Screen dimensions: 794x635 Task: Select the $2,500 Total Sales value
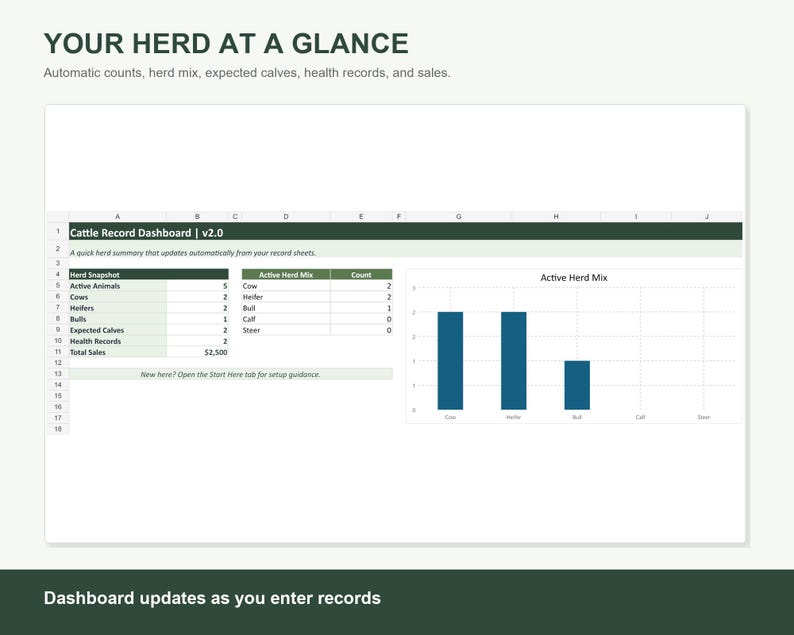tap(197, 352)
